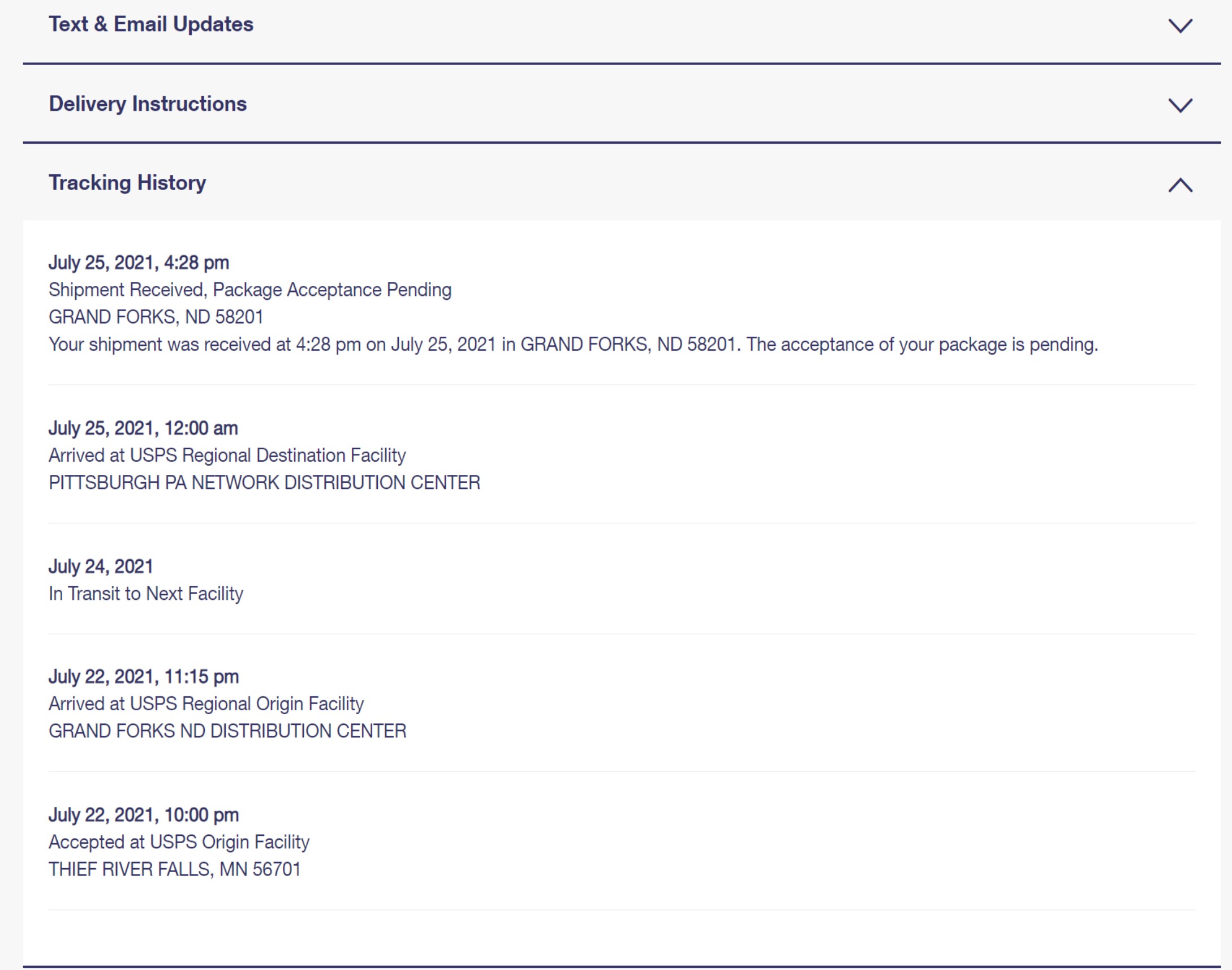Select the July 22, 2021, 10:00 pm timestamp
The height and width of the screenshot is (970, 1232).
tap(144, 815)
